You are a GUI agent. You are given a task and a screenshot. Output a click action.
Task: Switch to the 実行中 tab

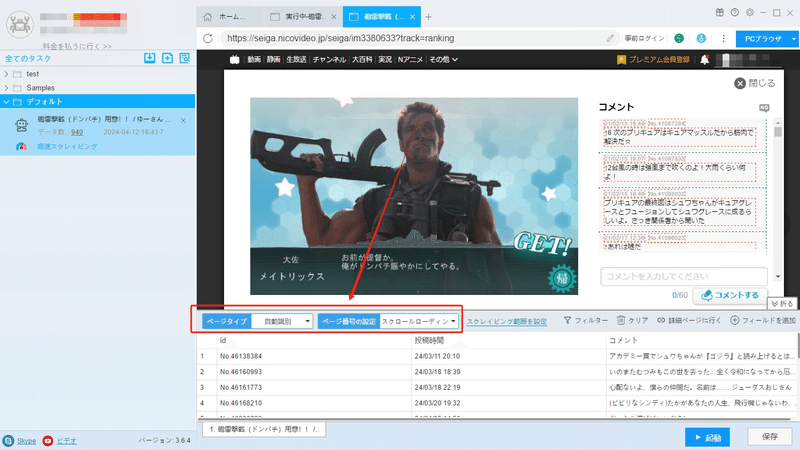tap(305, 17)
